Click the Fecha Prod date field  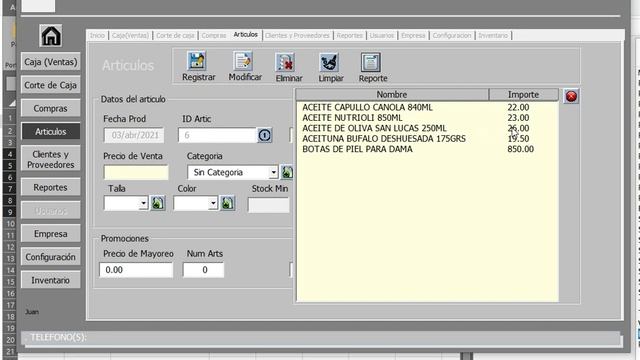134,135
